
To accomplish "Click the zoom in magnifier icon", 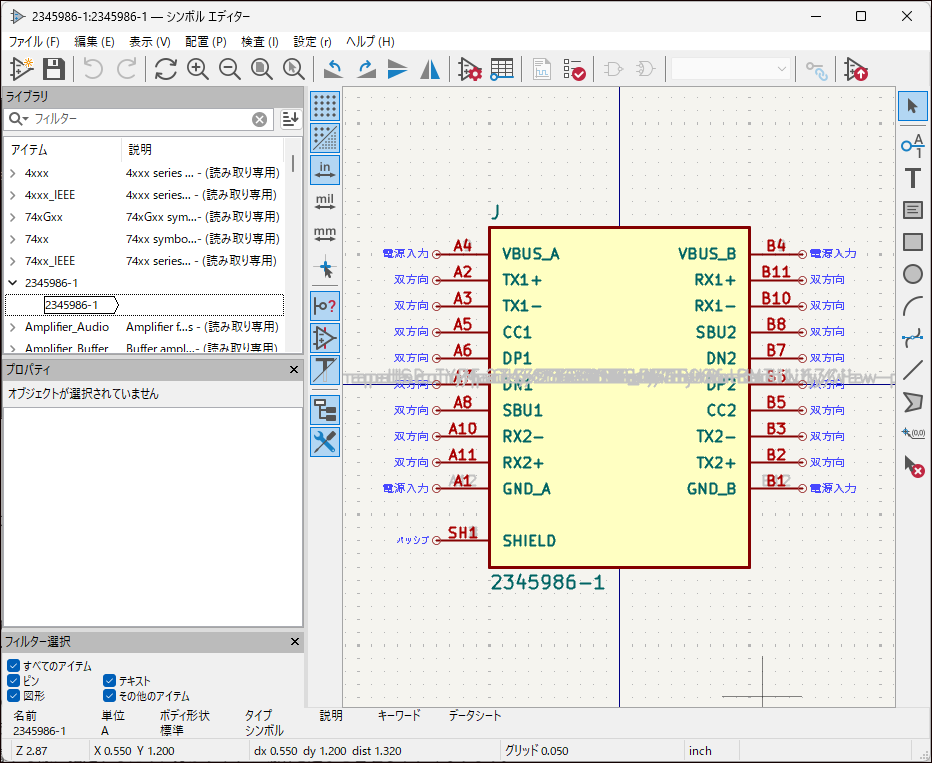I will pos(198,69).
